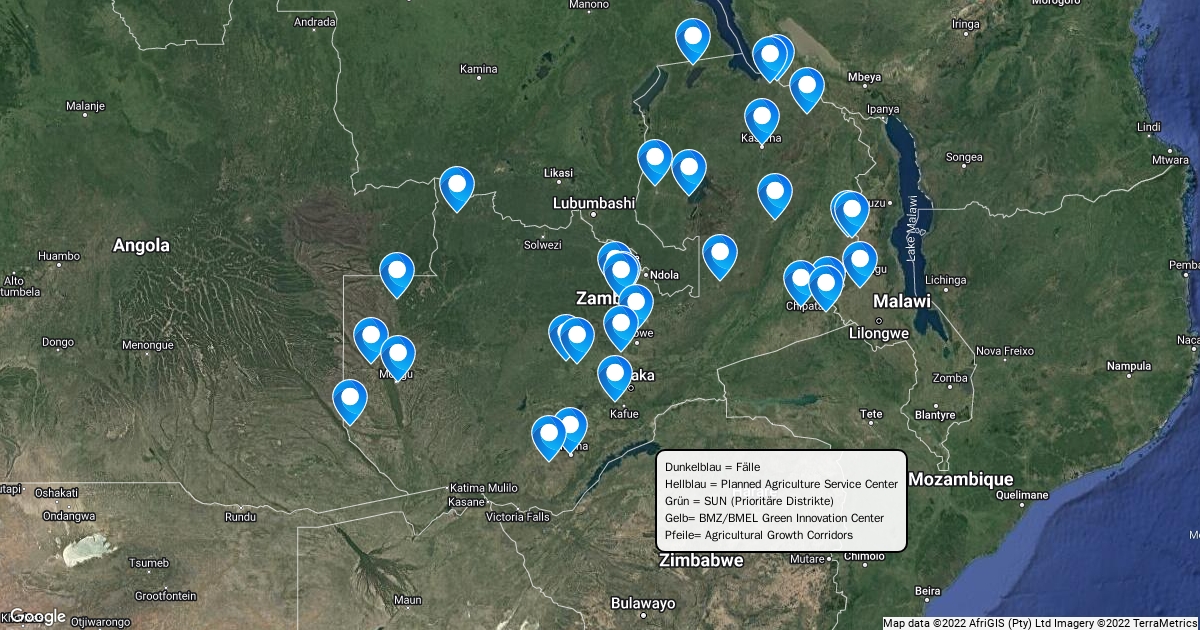The height and width of the screenshot is (630, 1200).
Task: Click the pin at Zambia's western border corner
Action: [x=397, y=272]
